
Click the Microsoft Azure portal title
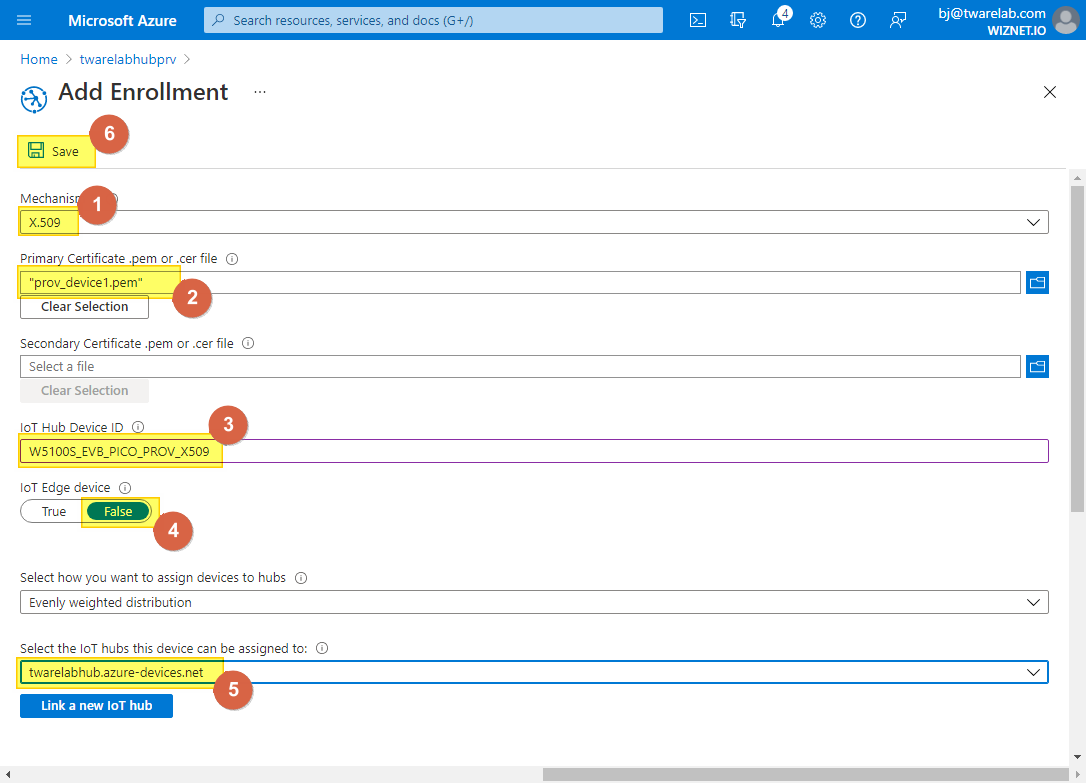point(122,21)
